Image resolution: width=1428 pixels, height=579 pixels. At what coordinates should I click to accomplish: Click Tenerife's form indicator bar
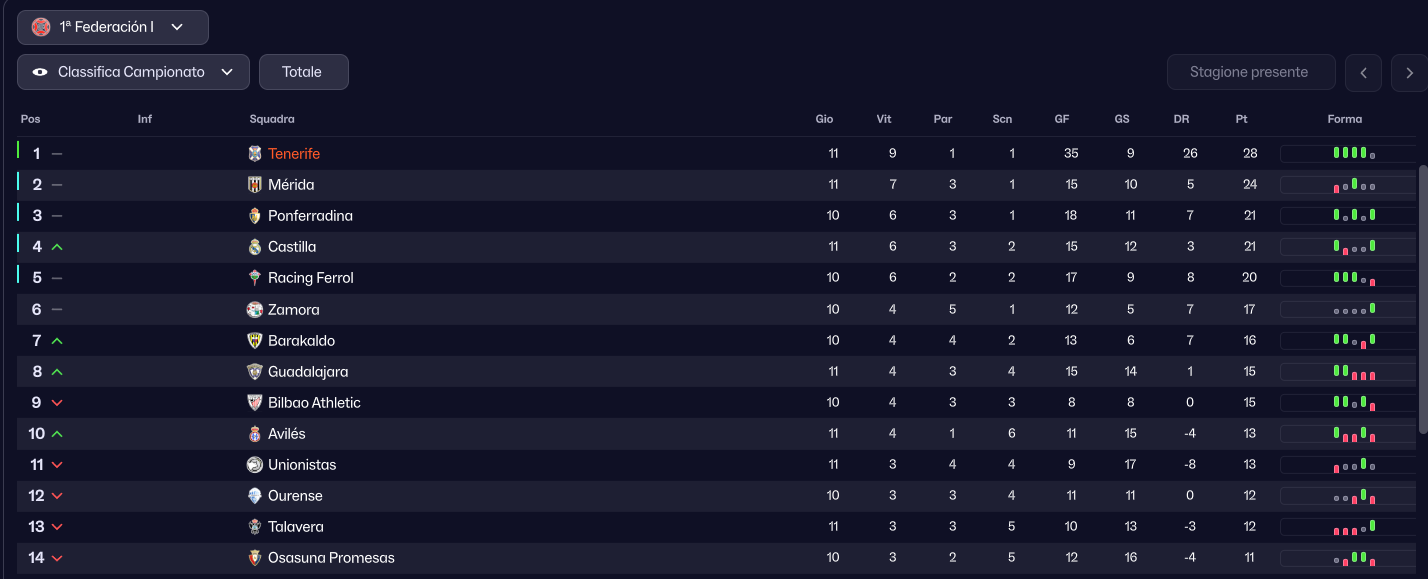(x=1346, y=154)
